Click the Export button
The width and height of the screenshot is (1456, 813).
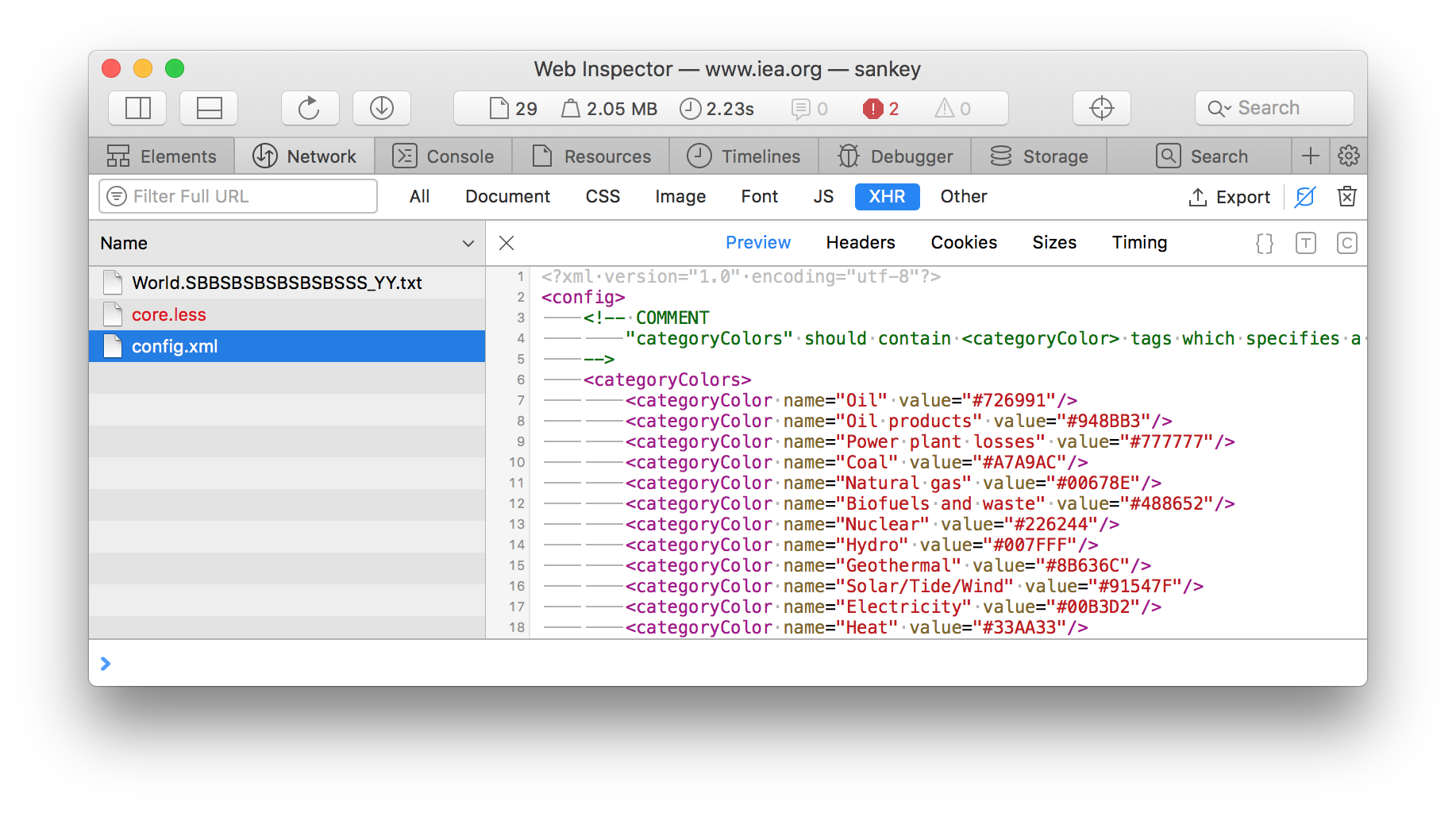[1229, 197]
